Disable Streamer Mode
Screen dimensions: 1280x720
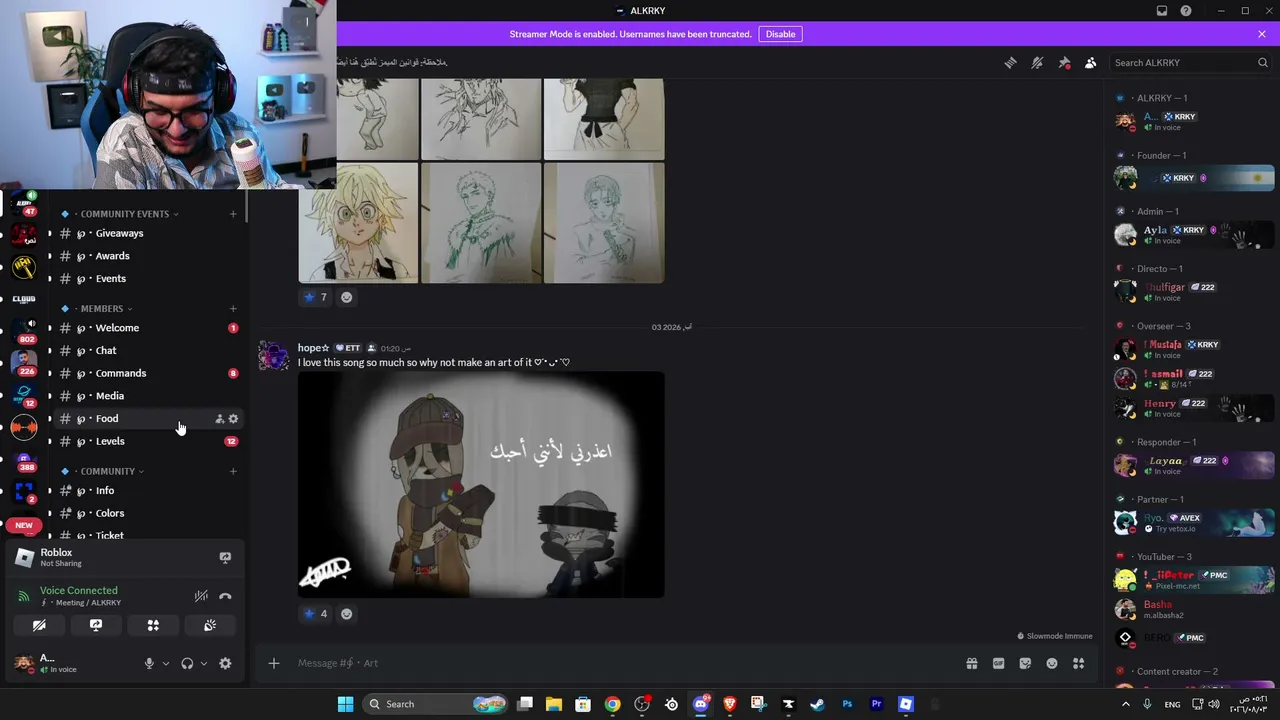tap(780, 34)
